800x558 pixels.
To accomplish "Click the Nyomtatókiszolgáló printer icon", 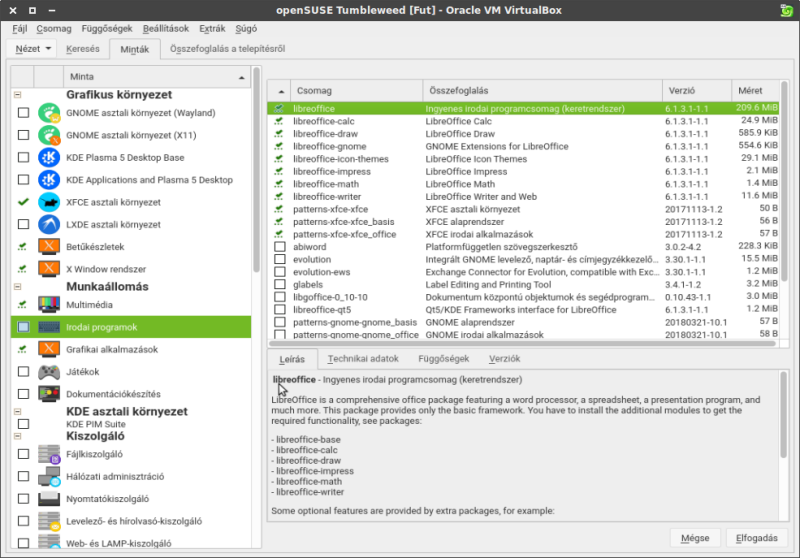I will (49, 499).
